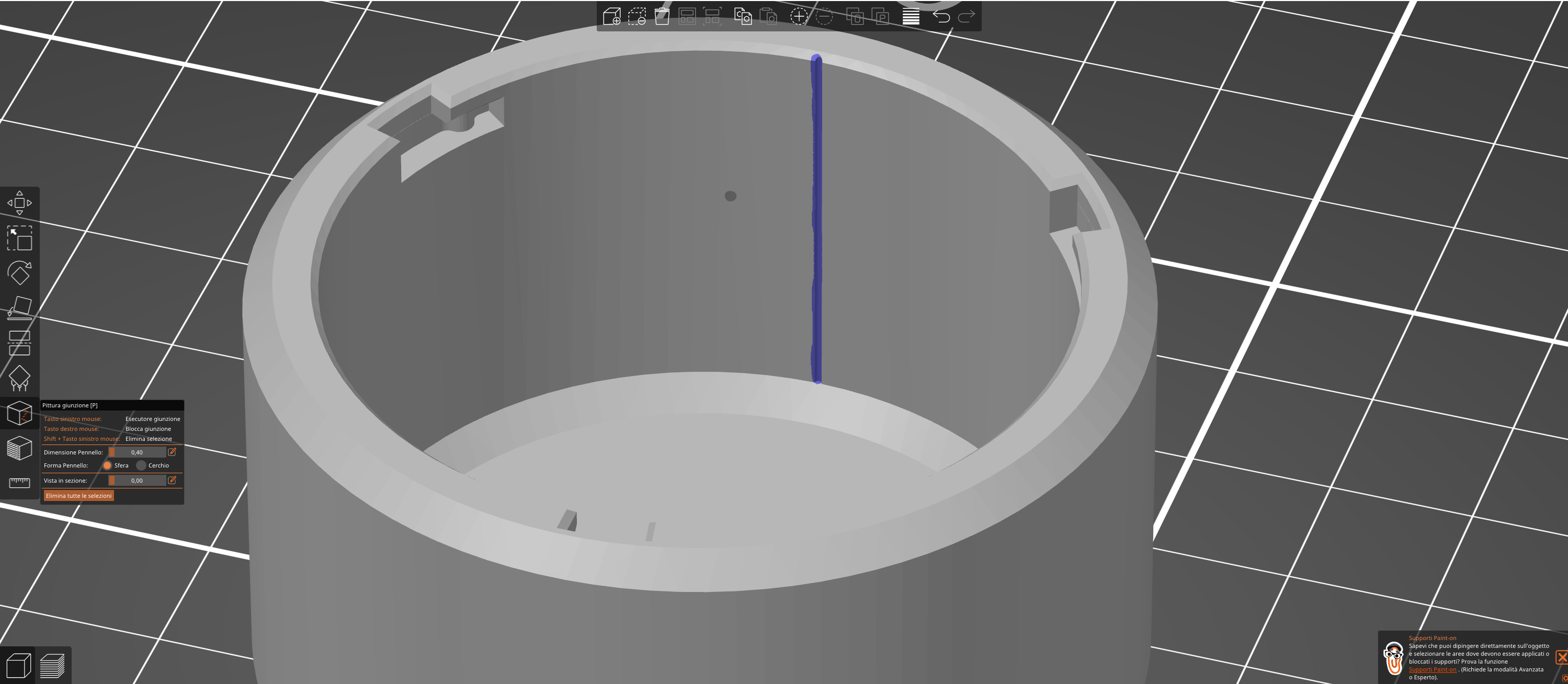Select the Paint-on supports tool
This screenshot has height=684, width=1568.
click(x=19, y=378)
